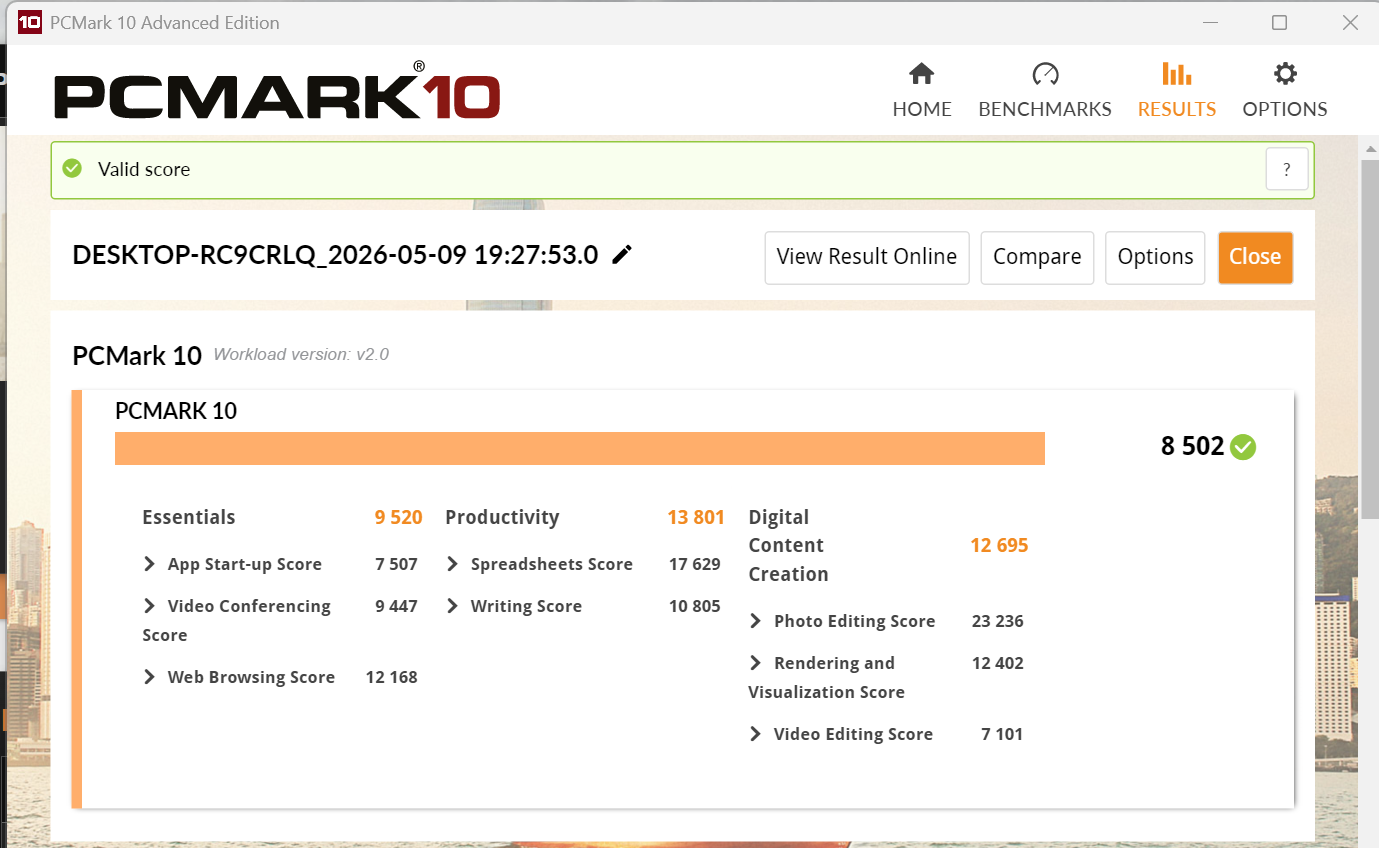Image resolution: width=1379 pixels, height=848 pixels.
Task: Click the Productivity score 13 801
Action: (x=696, y=517)
